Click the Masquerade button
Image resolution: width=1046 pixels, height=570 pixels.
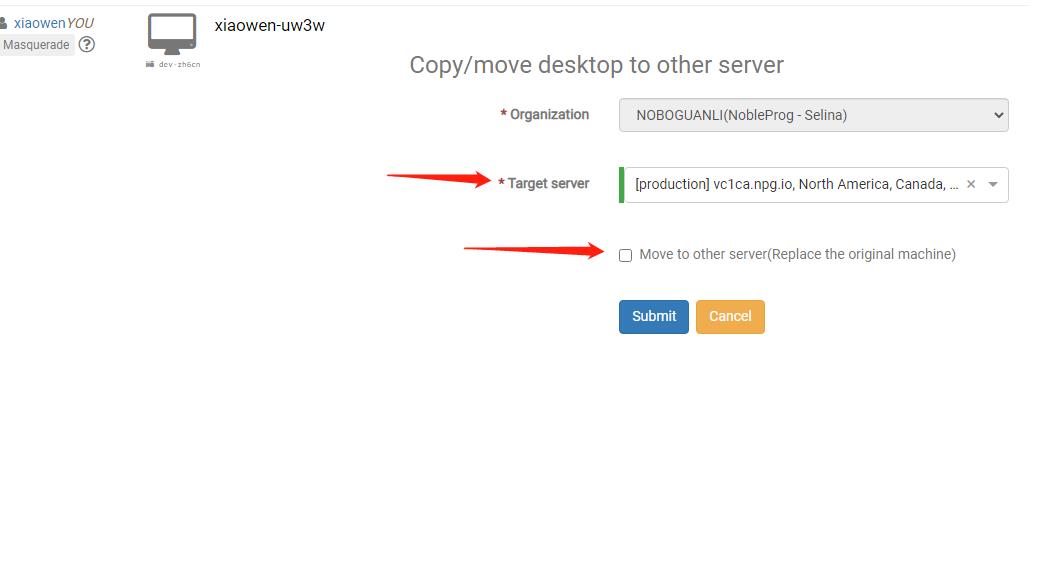[x=37, y=45]
